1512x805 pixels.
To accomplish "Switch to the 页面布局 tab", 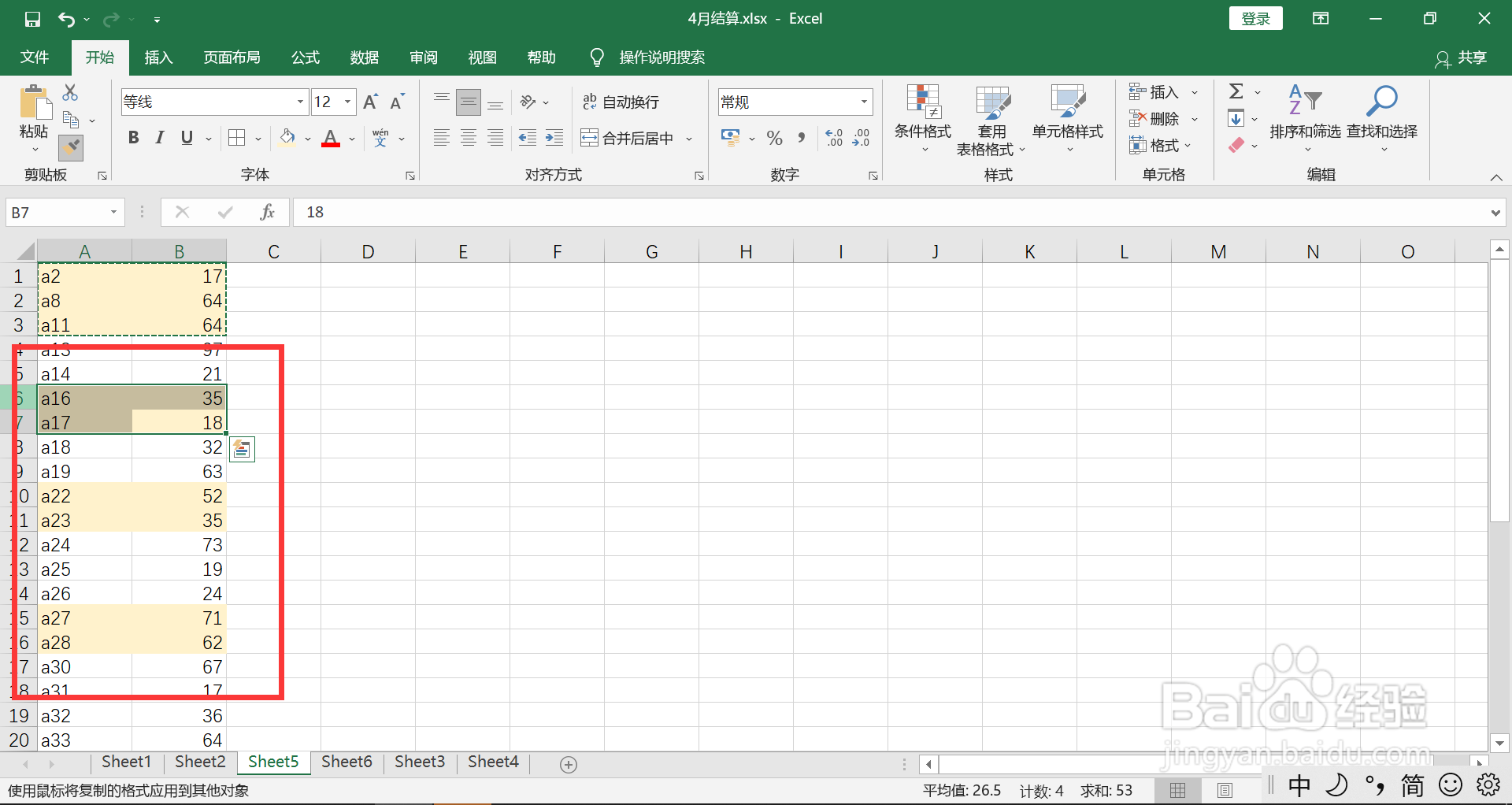I will click(x=232, y=57).
